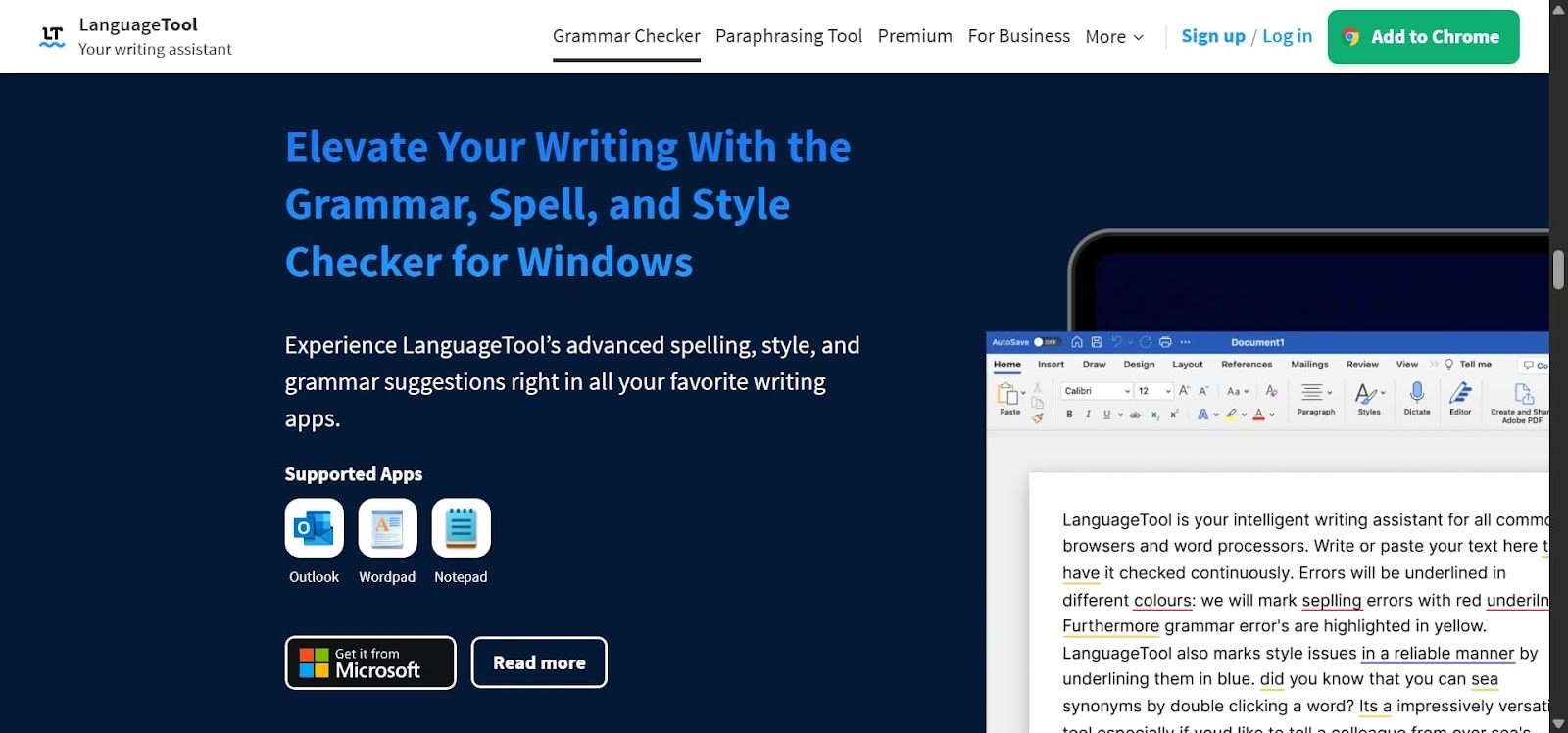Select the Insert ribbon tab in Word
This screenshot has height=733, width=1568.
pyautogui.click(x=1051, y=365)
